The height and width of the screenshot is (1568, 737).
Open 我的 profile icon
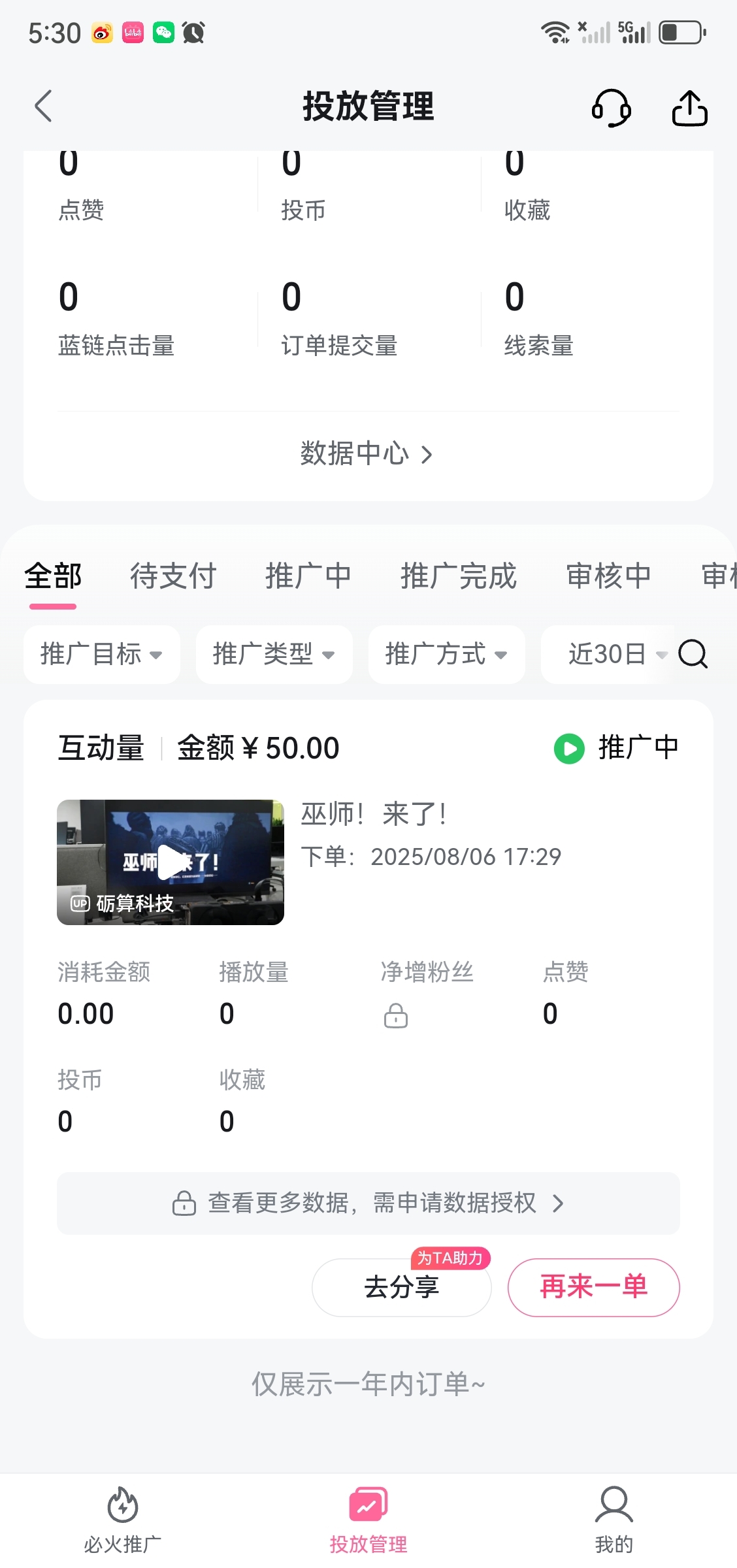click(x=614, y=1505)
